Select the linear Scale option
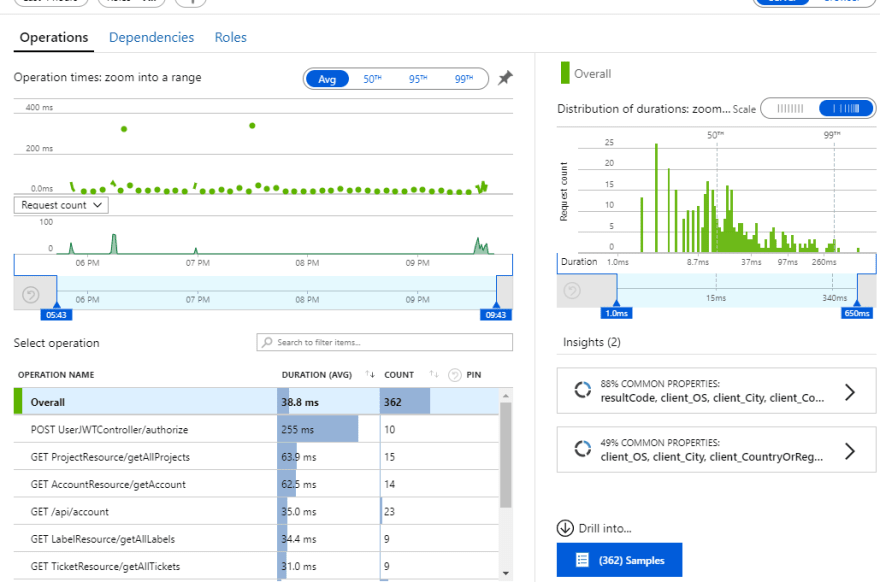This screenshot has height=582, width=880. click(x=790, y=108)
